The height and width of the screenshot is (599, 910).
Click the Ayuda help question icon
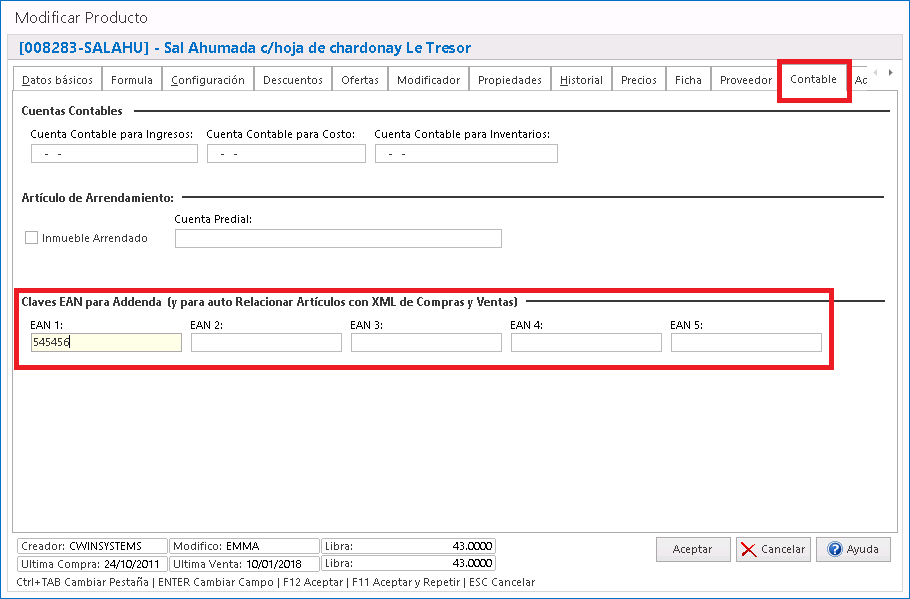(833, 549)
